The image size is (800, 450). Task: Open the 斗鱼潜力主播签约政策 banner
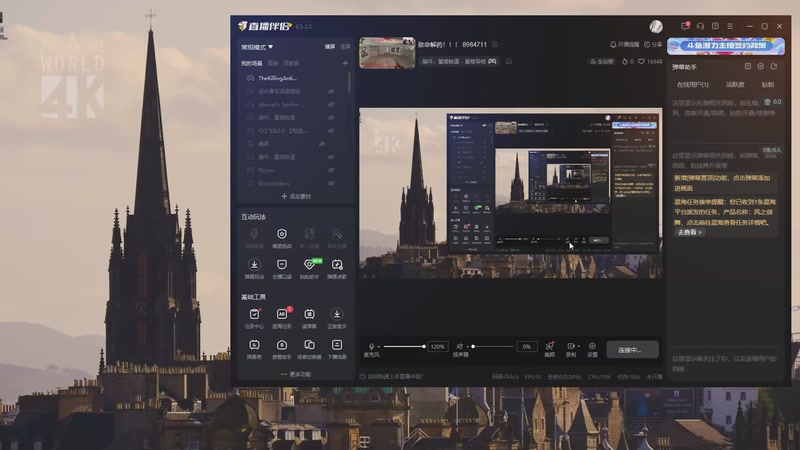coord(726,46)
